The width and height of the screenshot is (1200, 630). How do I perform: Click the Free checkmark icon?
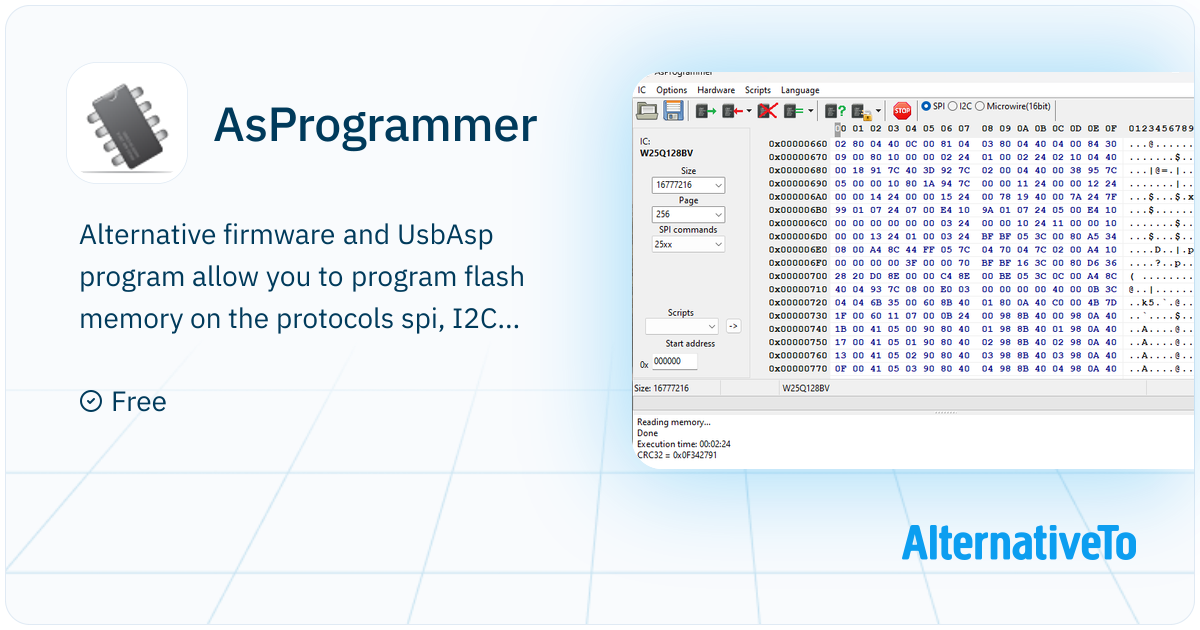(90, 401)
